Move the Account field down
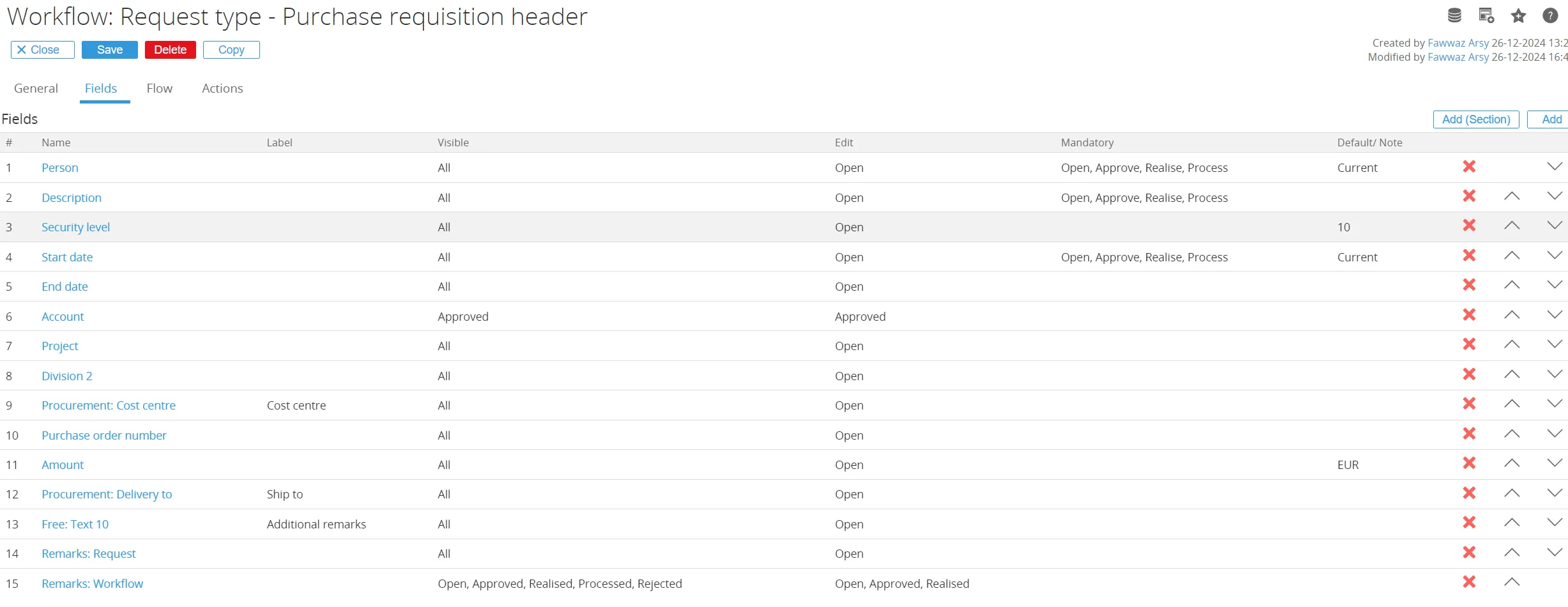This screenshot has width=1568, height=607. [x=1554, y=315]
